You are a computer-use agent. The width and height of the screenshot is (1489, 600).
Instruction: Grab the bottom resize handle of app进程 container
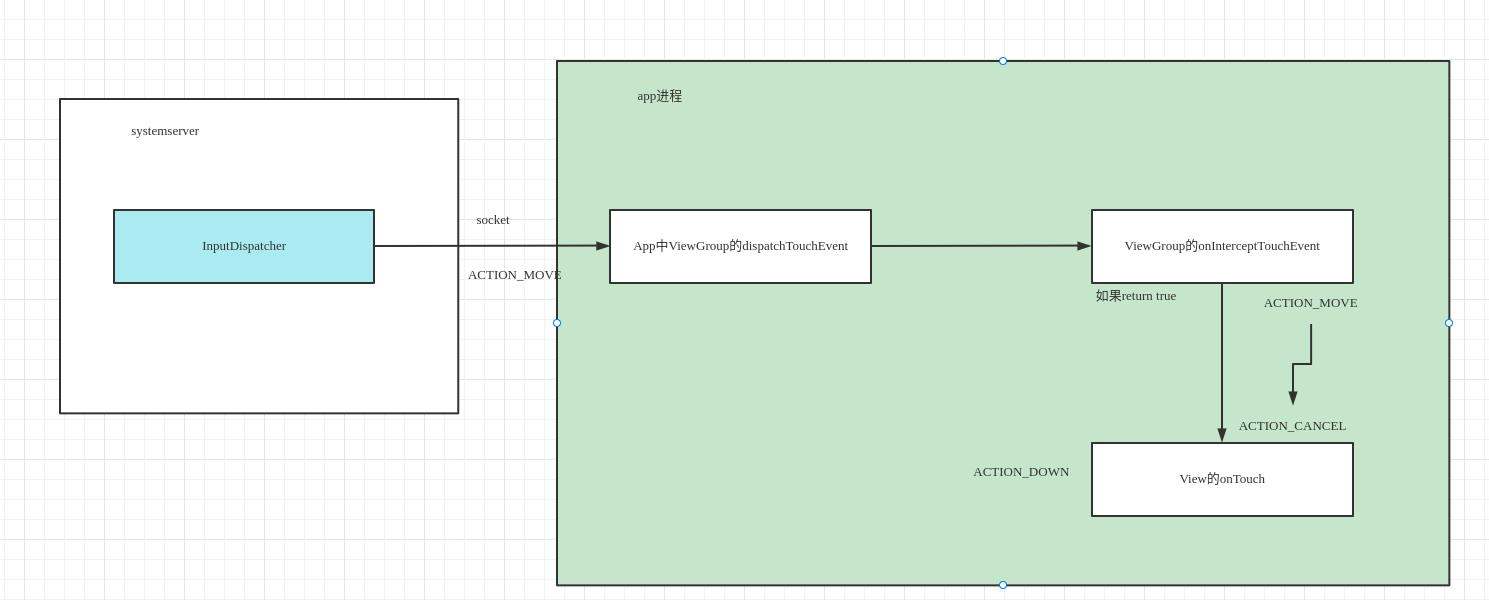click(1003, 585)
